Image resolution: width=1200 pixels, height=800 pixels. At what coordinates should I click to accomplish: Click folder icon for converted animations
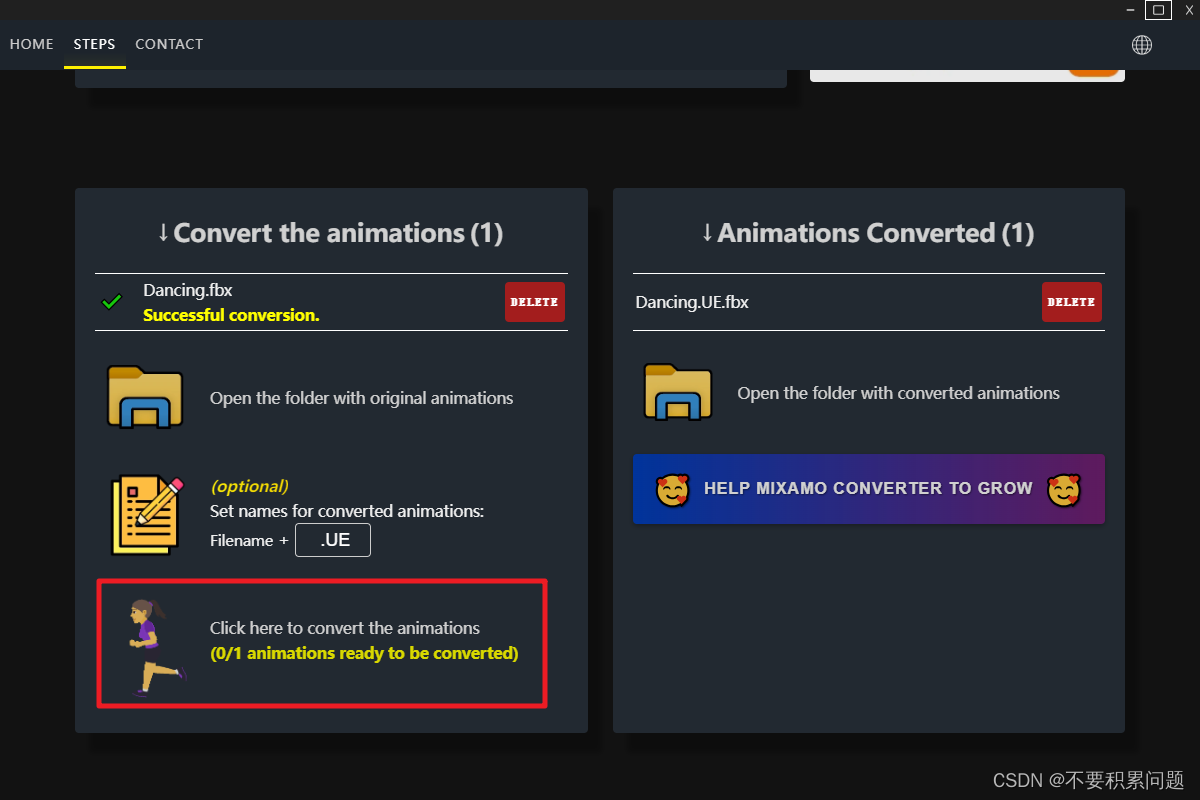coord(678,392)
